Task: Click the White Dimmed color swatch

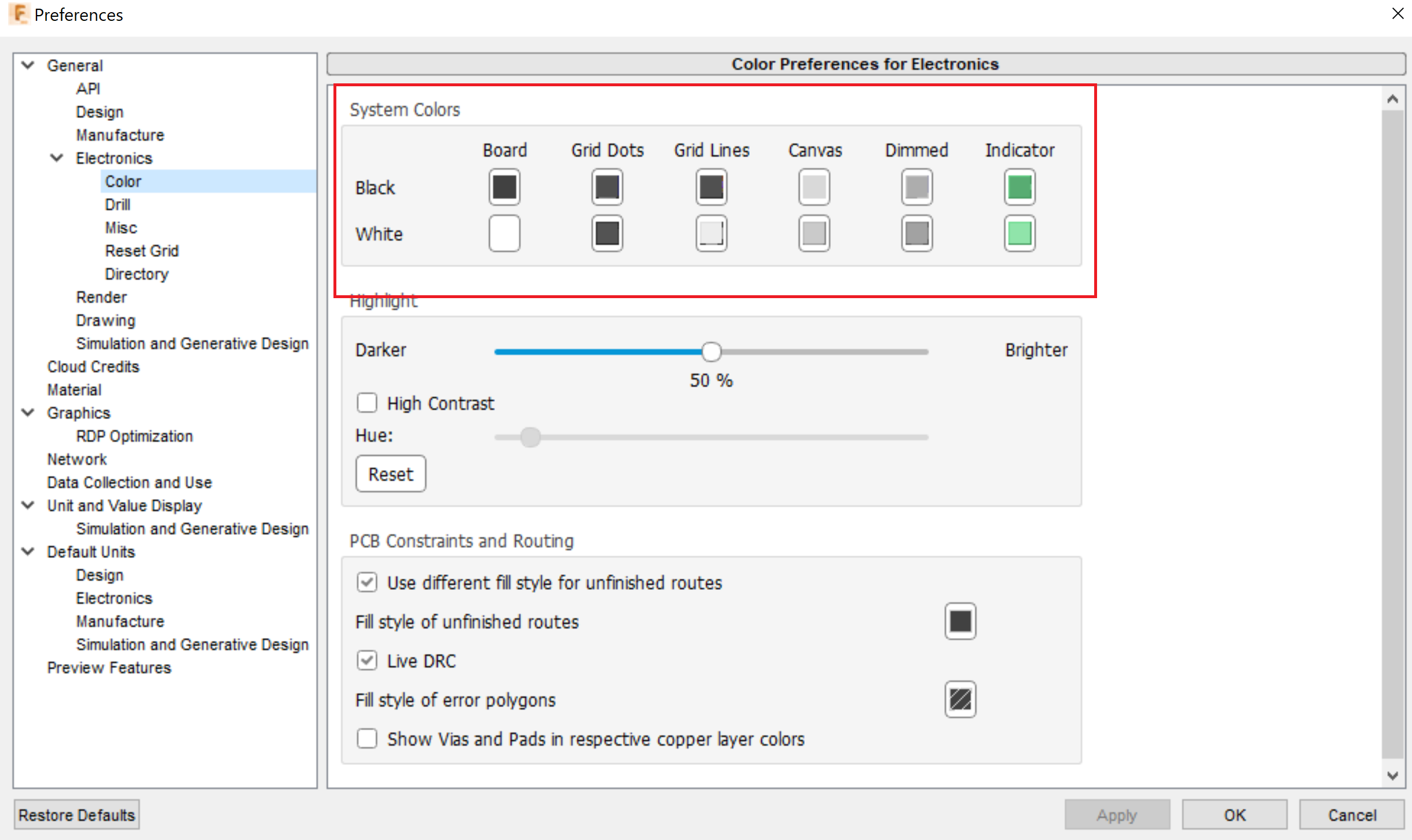Action: click(916, 233)
